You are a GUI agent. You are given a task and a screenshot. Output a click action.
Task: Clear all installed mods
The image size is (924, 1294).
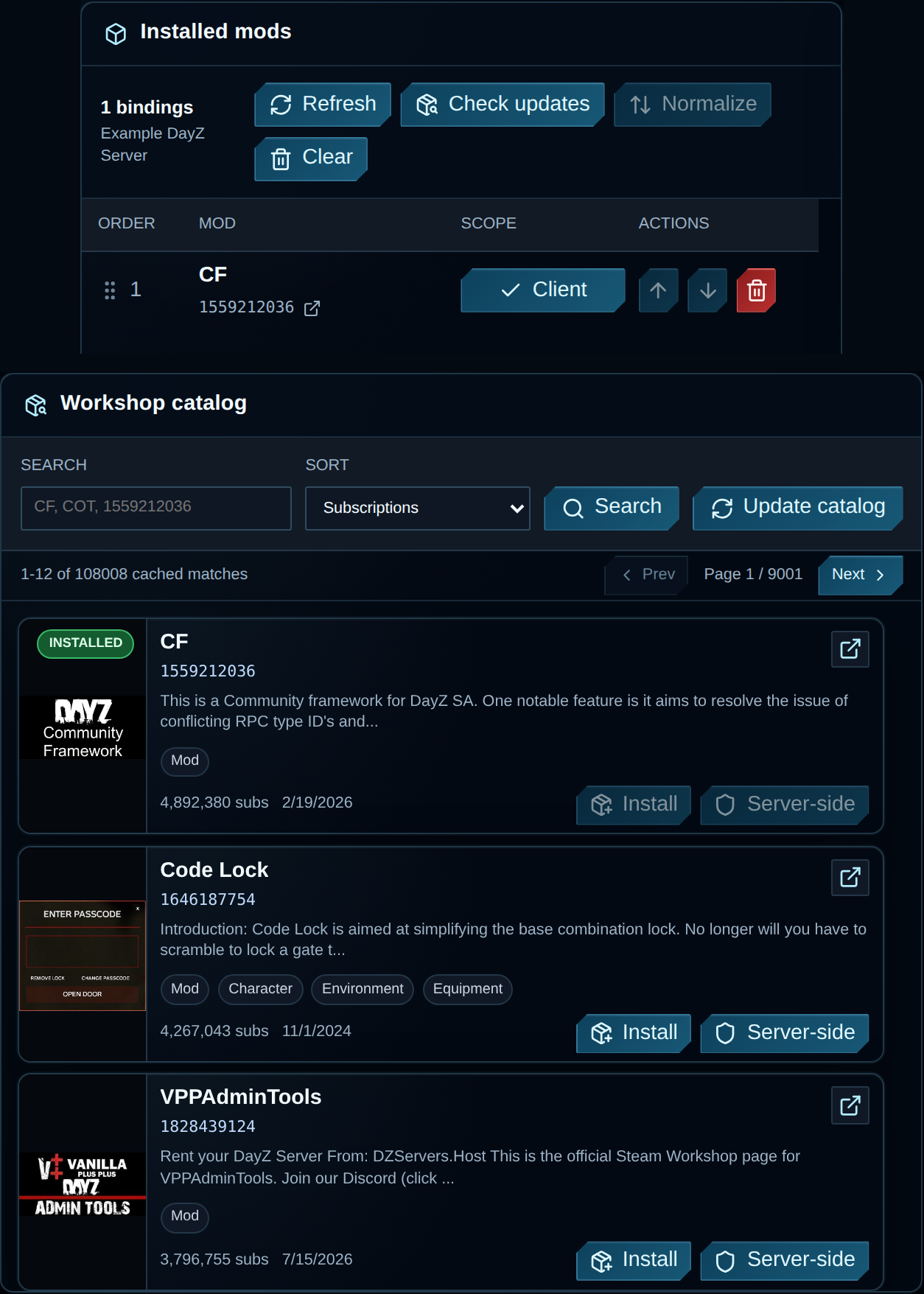coord(311,158)
